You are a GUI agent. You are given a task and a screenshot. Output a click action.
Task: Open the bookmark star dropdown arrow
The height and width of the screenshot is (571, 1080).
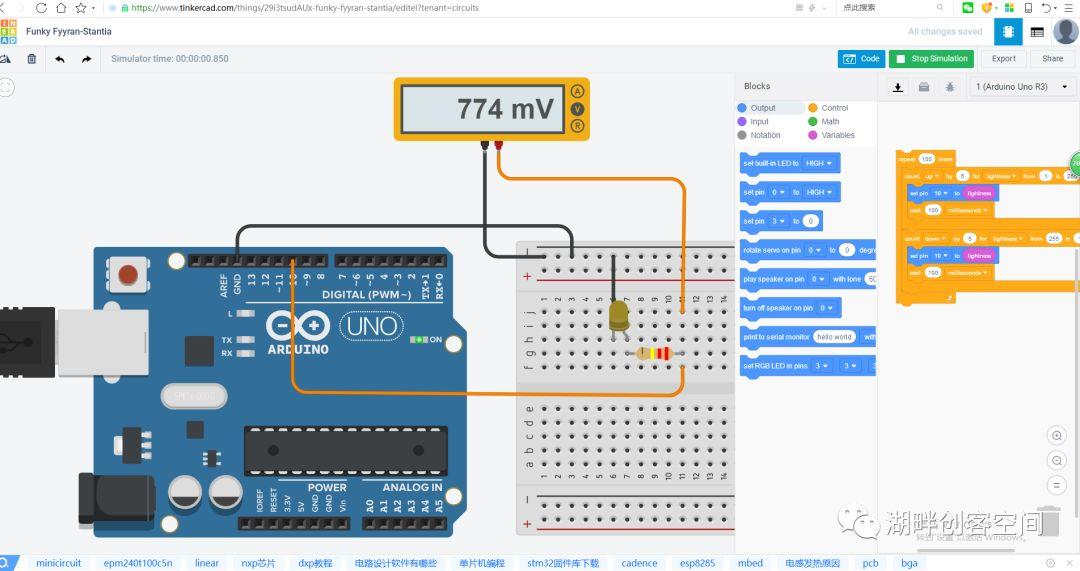(94, 8)
